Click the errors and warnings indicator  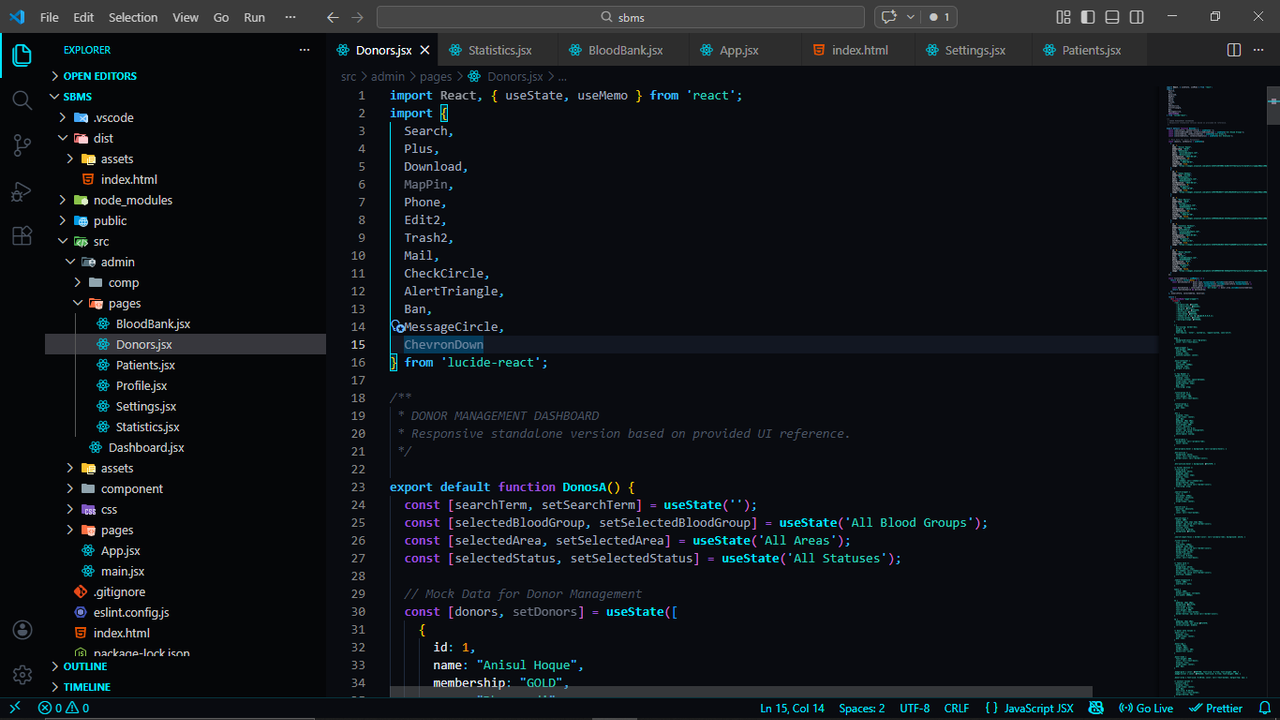click(62, 707)
